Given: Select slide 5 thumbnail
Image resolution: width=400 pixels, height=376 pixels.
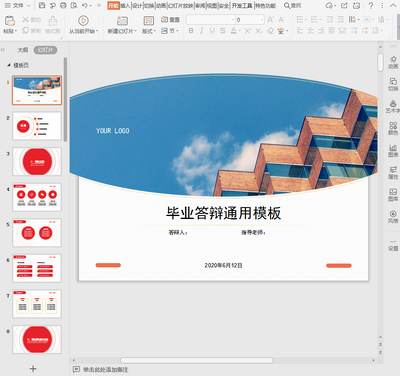Looking at the screenshot, I should tap(37, 232).
